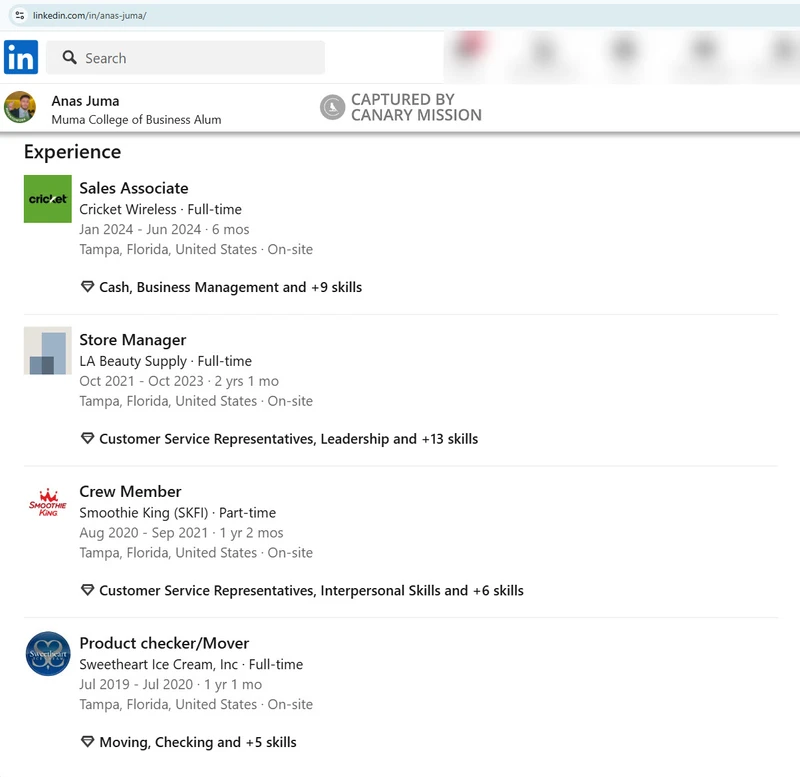800x777 pixels.
Task: Select the Store Manager position title
Action: coord(133,340)
